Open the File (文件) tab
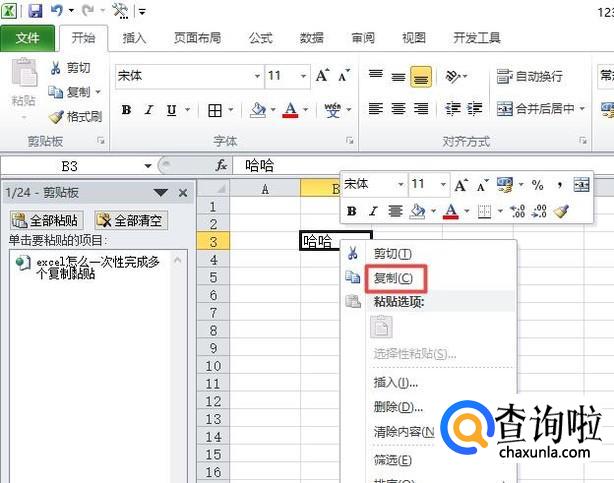 [27, 38]
